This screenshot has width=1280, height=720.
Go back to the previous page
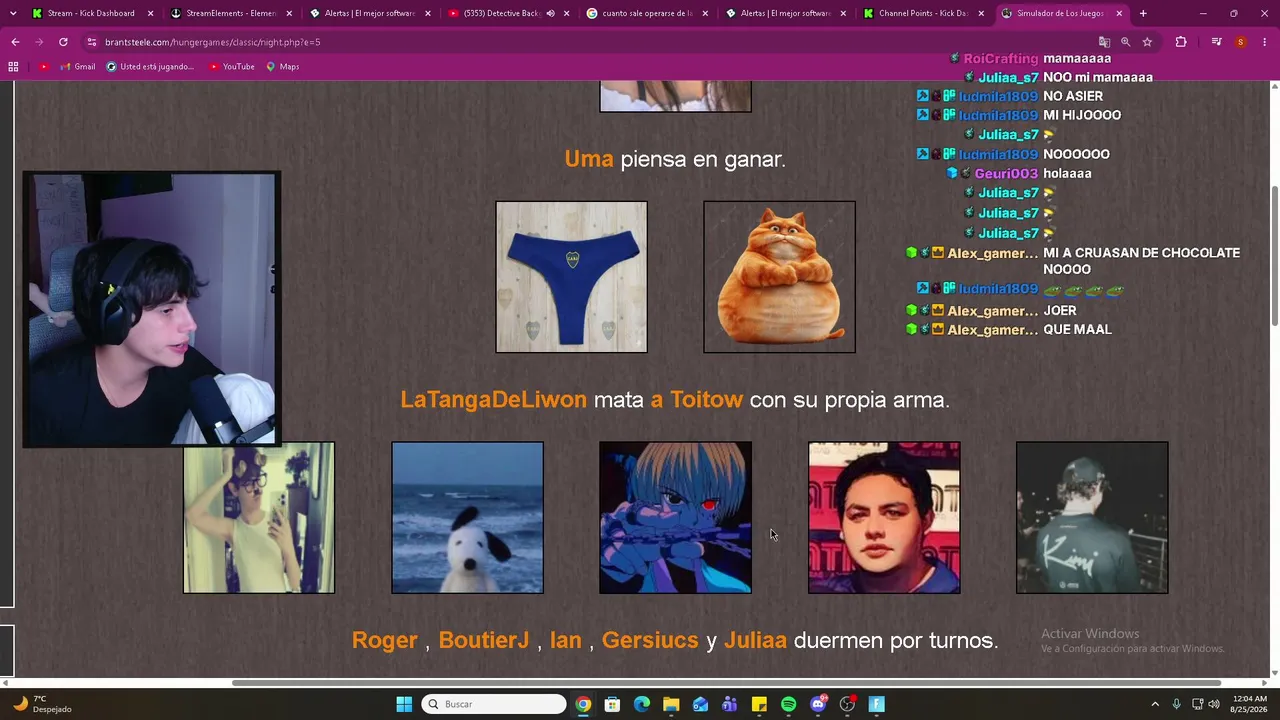pos(15,42)
